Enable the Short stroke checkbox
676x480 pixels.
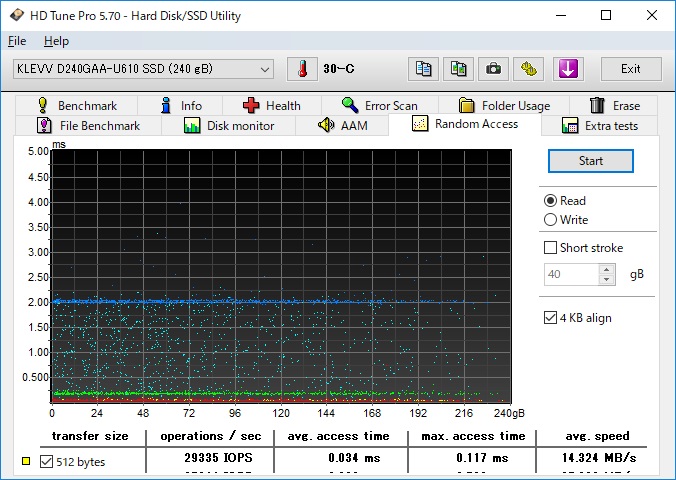[550, 248]
